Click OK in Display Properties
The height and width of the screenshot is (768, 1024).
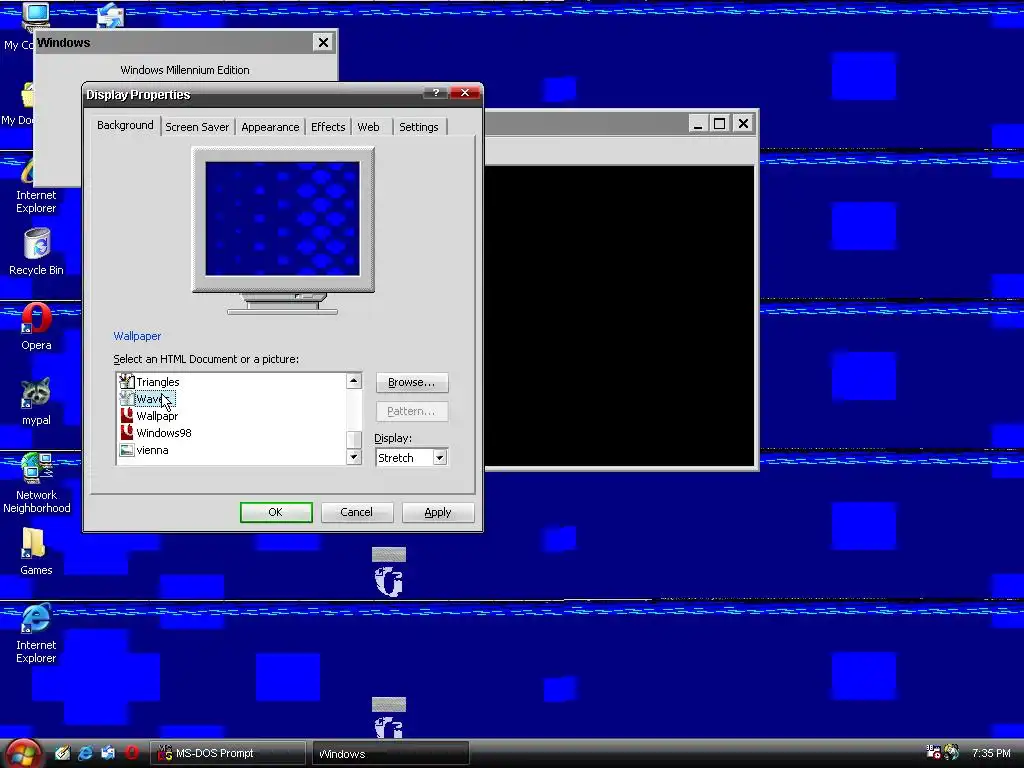click(x=276, y=513)
